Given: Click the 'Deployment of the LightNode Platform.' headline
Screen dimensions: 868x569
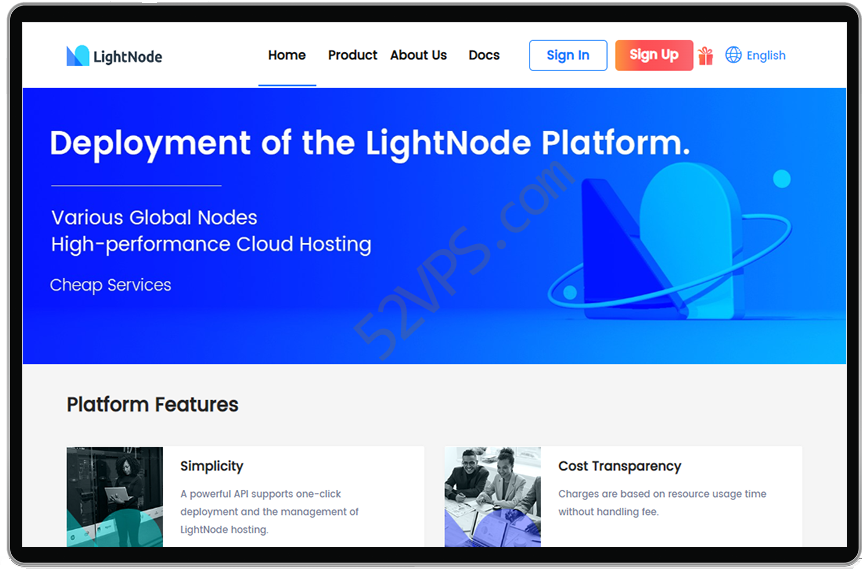Looking at the screenshot, I should (x=370, y=143).
